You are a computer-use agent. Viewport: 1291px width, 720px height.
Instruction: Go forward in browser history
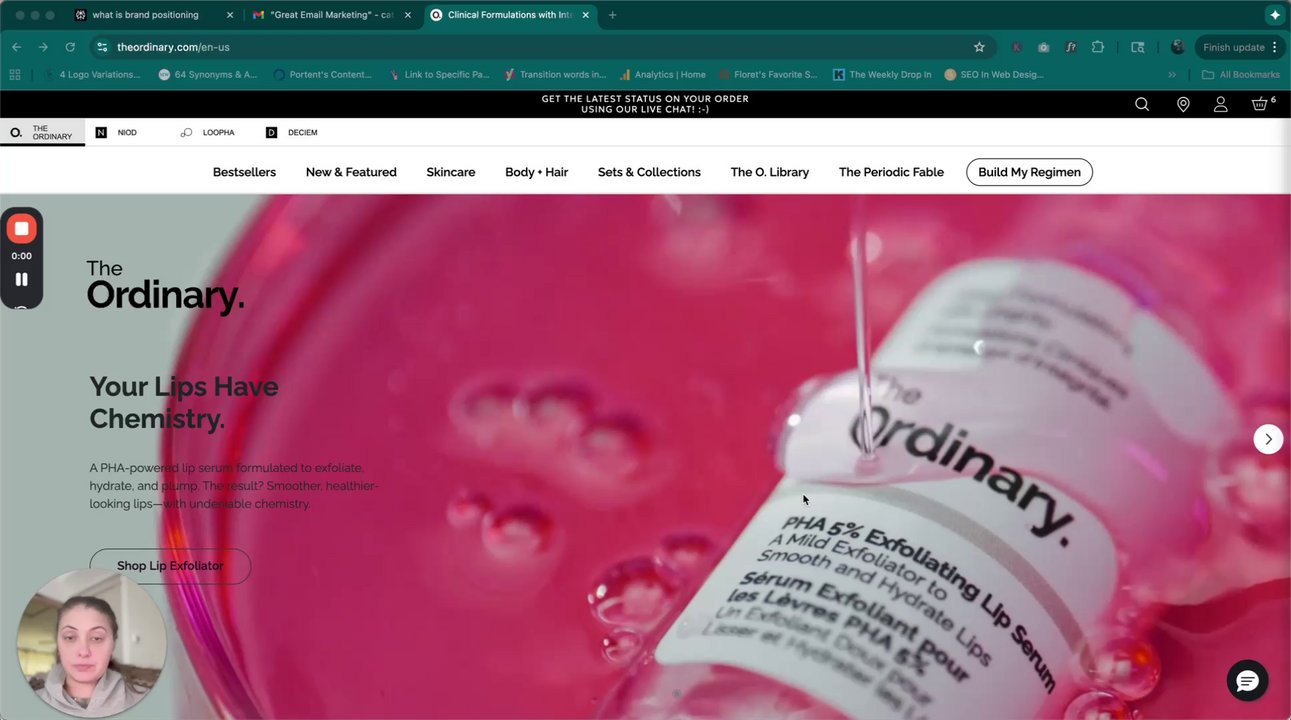43,47
